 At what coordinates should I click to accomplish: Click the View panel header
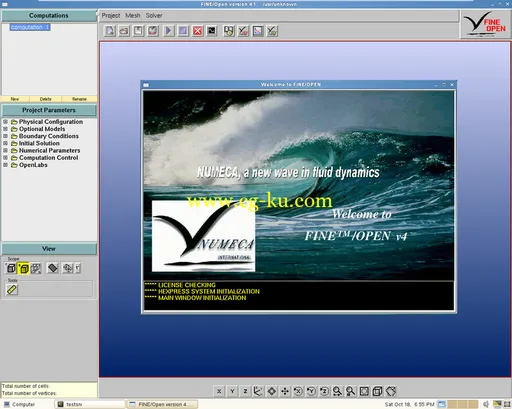pos(49,249)
